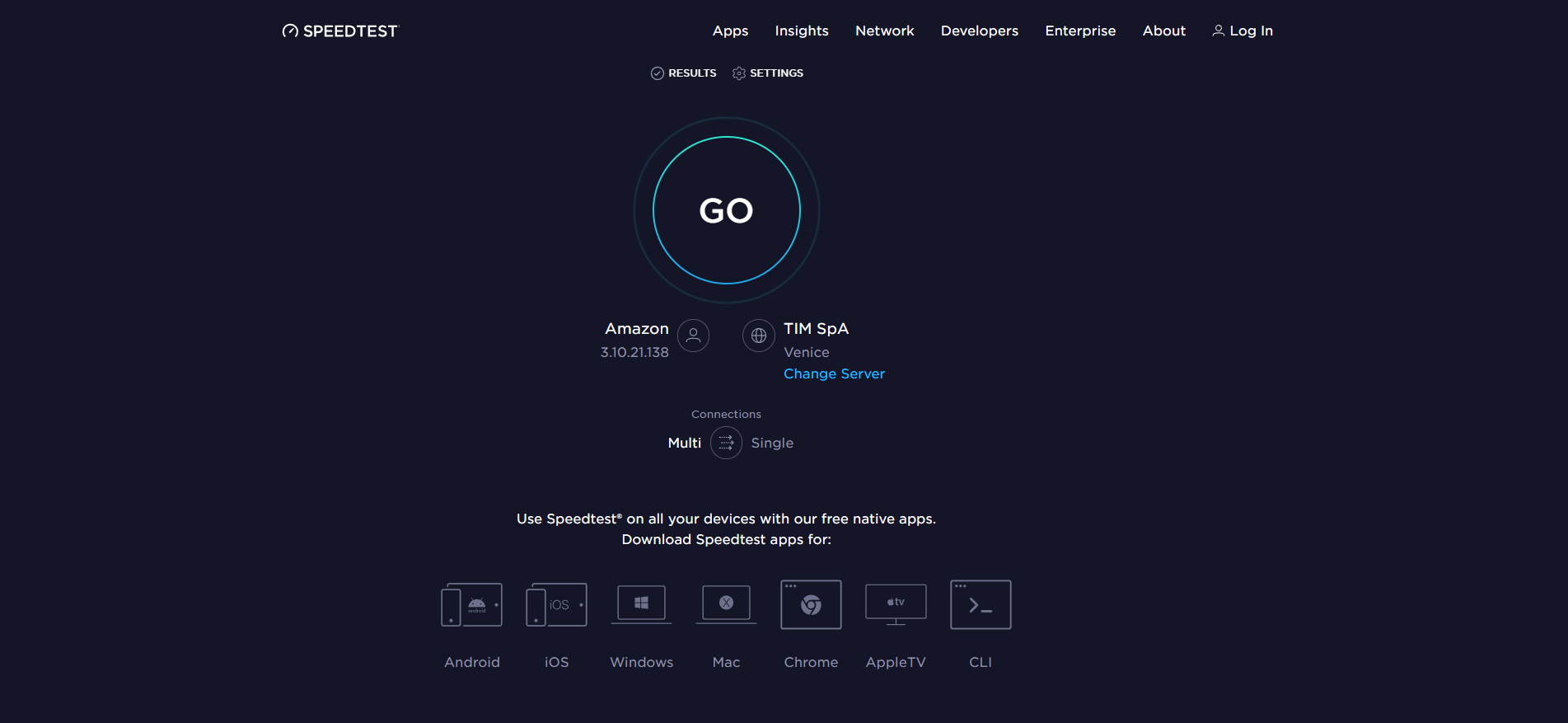This screenshot has width=1568, height=723.
Task: Click the Log In link
Action: 1243,31
